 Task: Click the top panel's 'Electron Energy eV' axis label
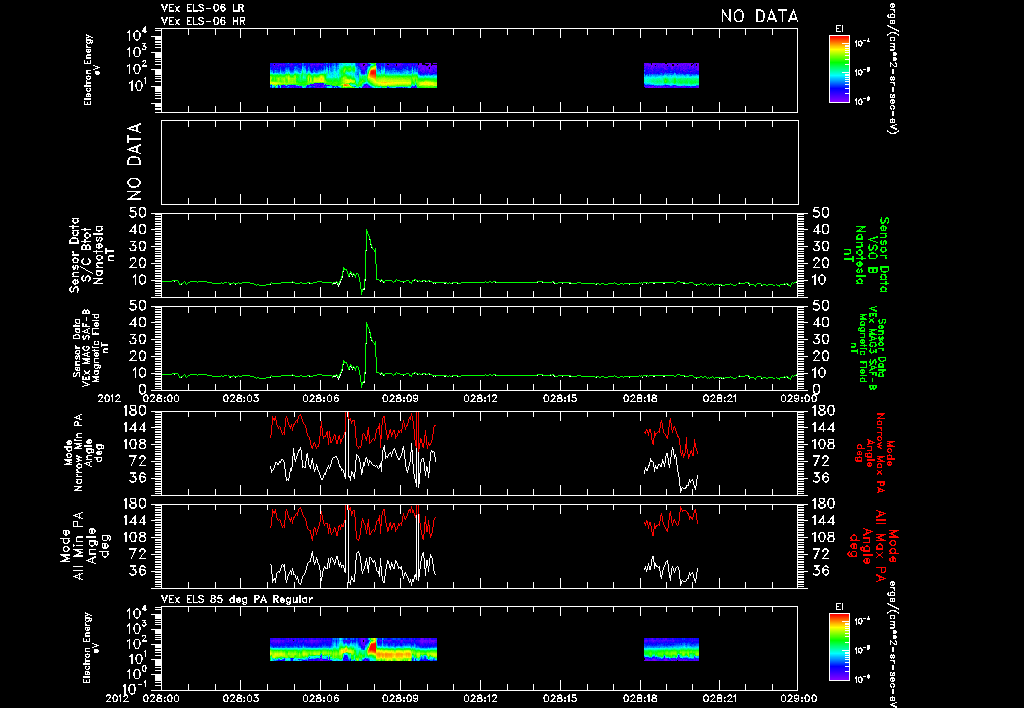pos(92,70)
